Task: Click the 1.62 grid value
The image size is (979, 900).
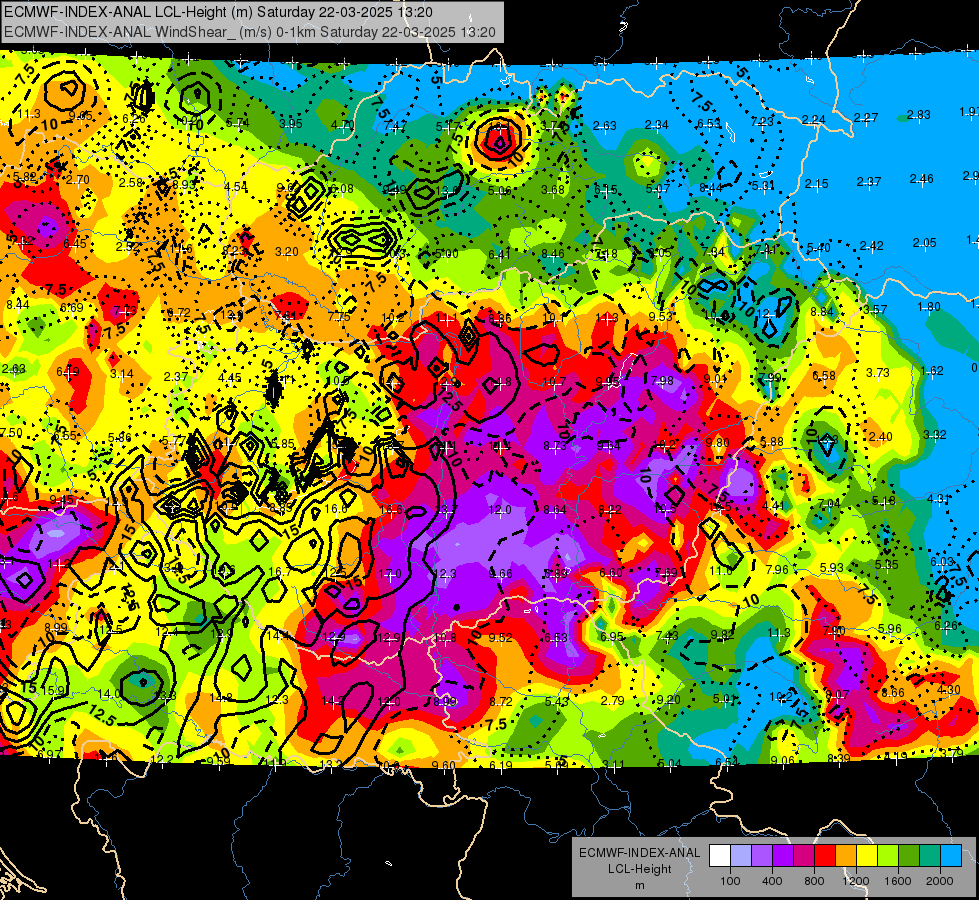Action: pyautogui.click(x=932, y=370)
